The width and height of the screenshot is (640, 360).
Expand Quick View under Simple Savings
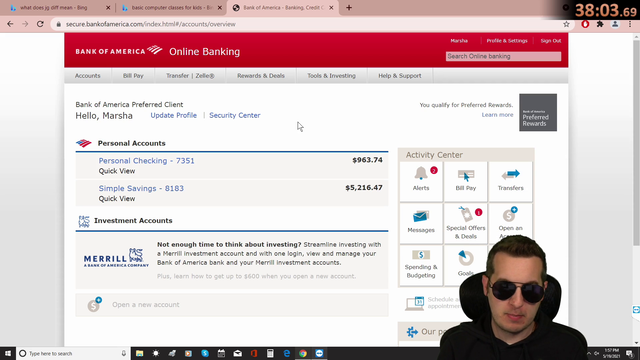117,199
